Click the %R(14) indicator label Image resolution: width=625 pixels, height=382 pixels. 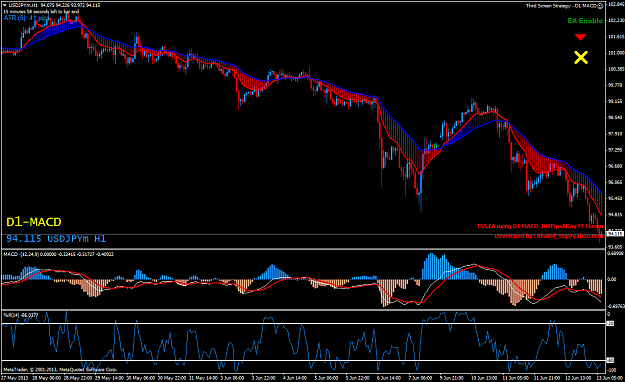coord(21,315)
